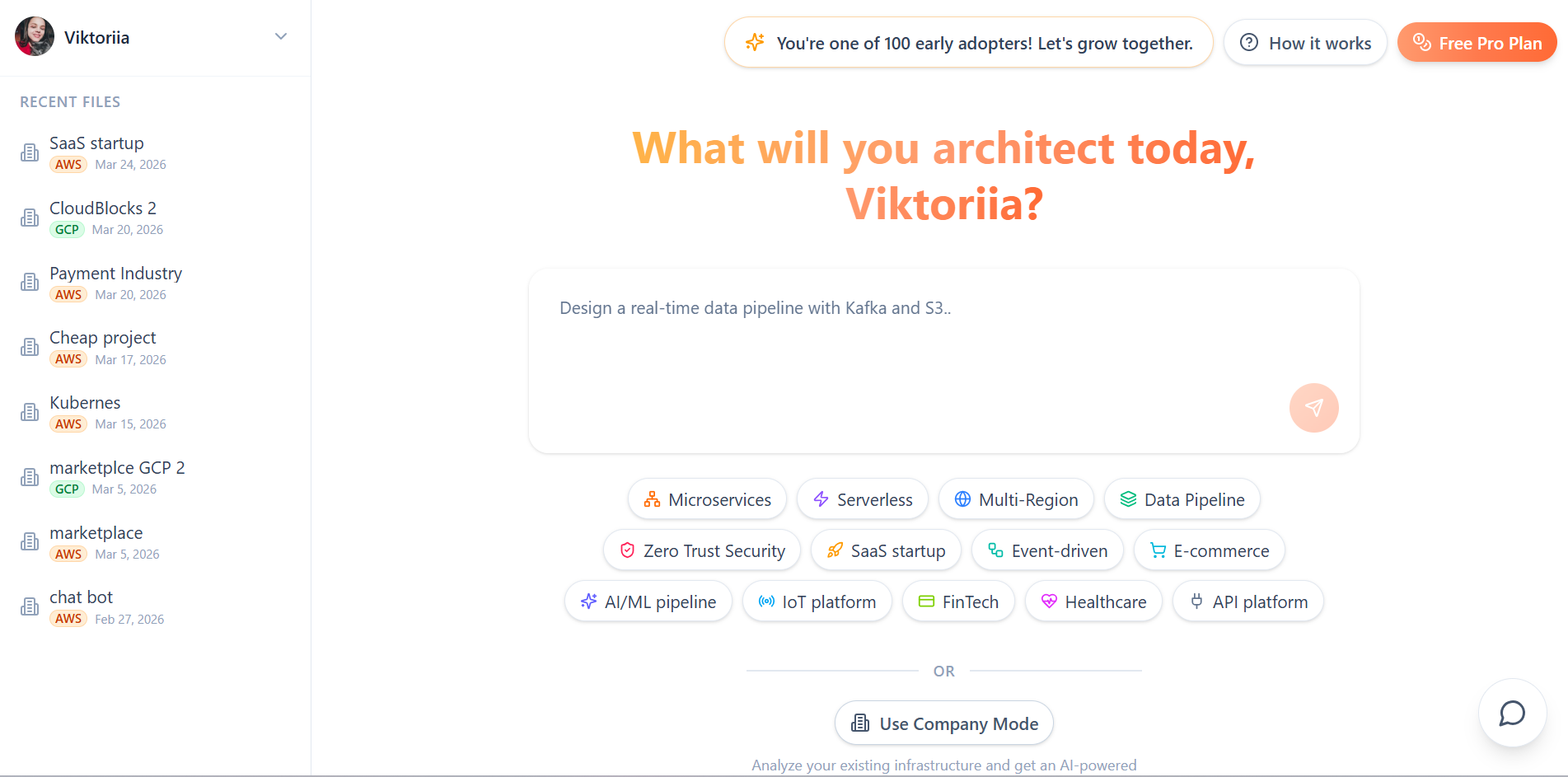Pick the Zero Trust Security template
Image resolution: width=1568 pixels, height=777 pixels.
point(702,550)
